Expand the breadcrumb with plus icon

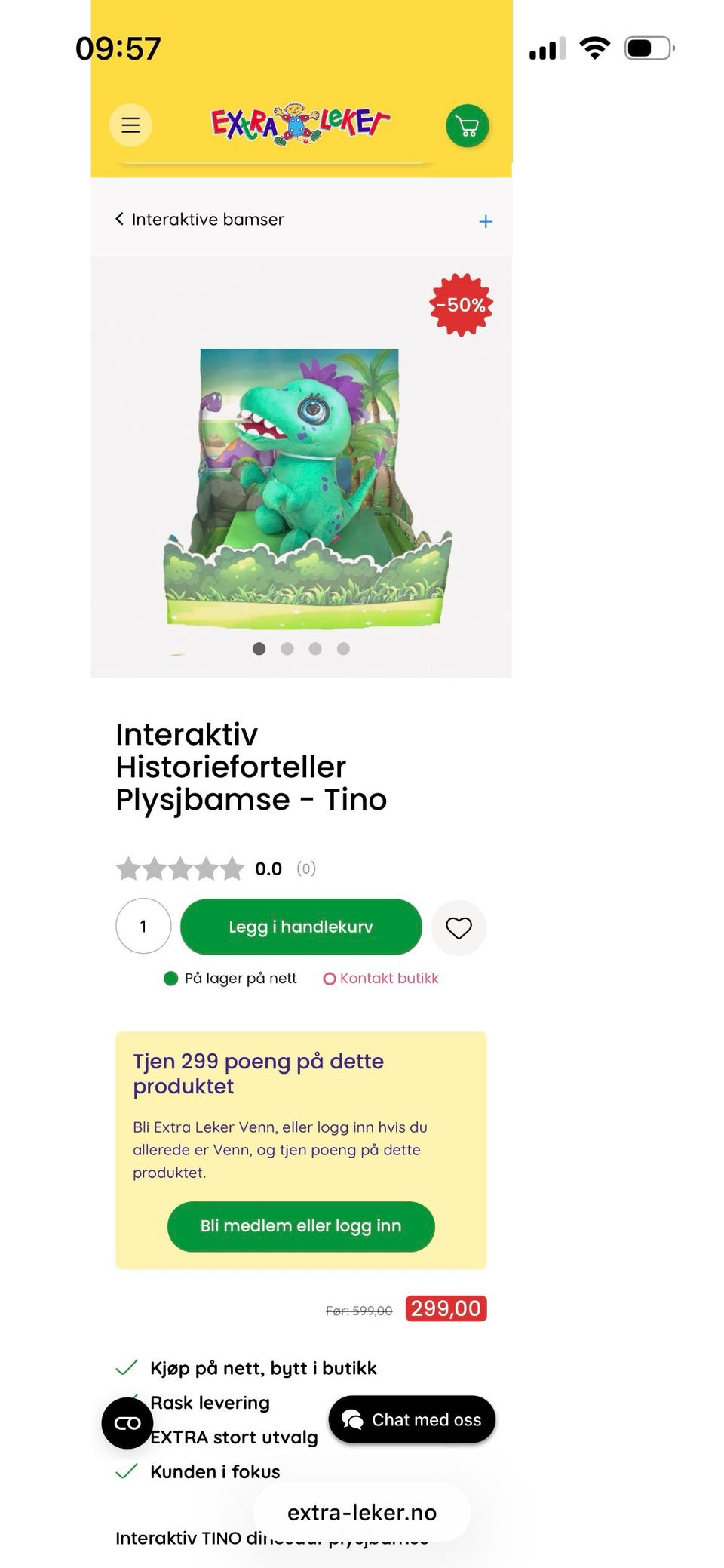pyautogui.click(x=486, y=221)
